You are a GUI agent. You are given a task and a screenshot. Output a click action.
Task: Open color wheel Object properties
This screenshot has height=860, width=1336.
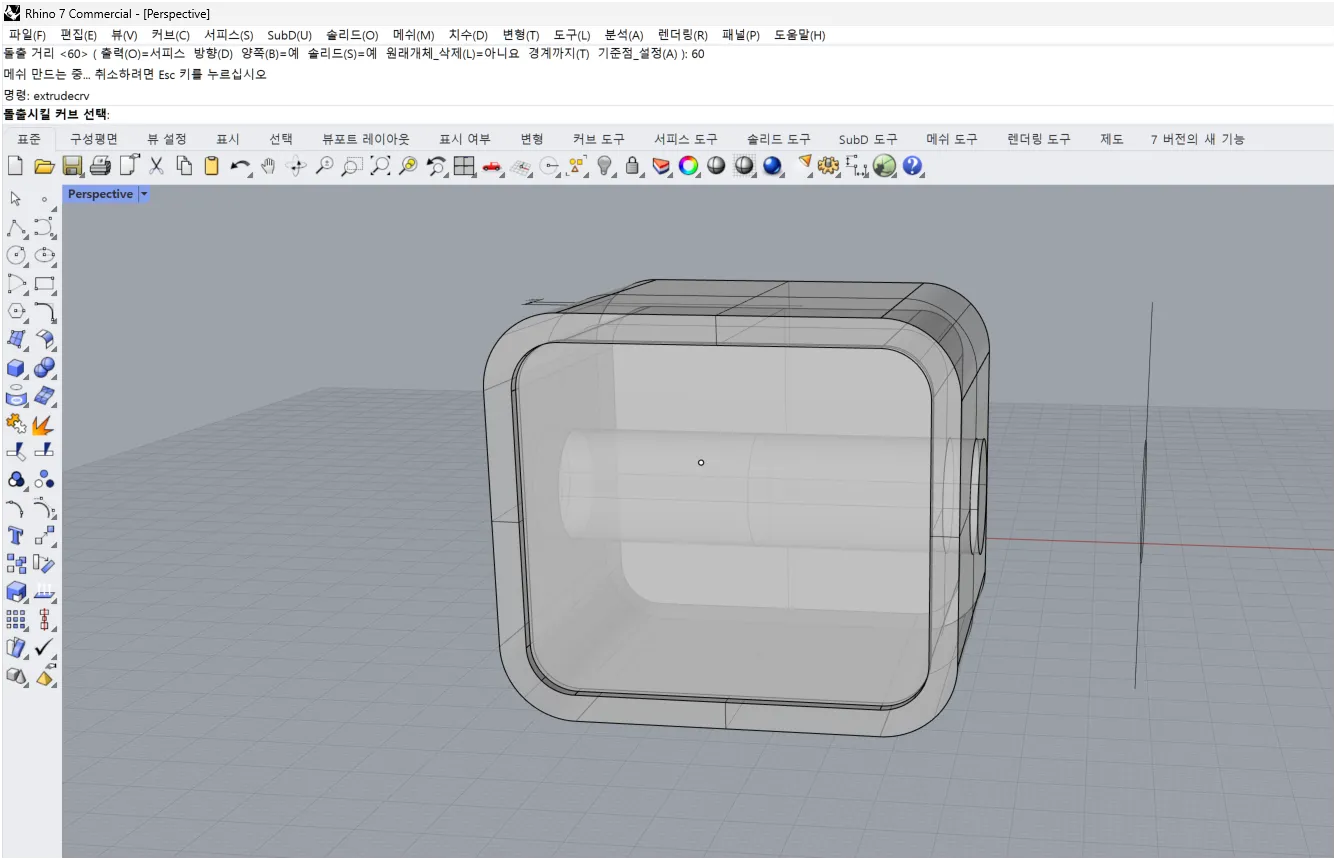tap(689, 166)
